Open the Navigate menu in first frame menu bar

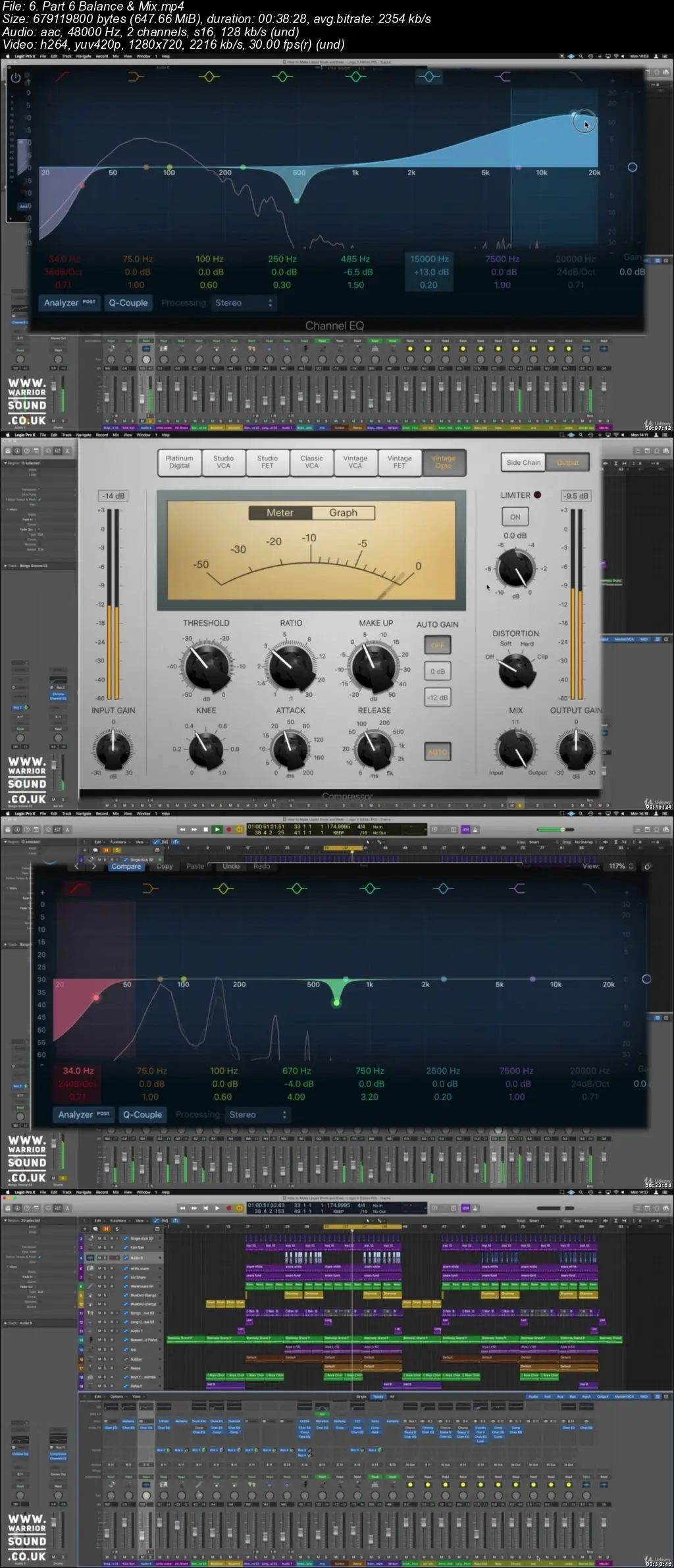coord(83,56)
